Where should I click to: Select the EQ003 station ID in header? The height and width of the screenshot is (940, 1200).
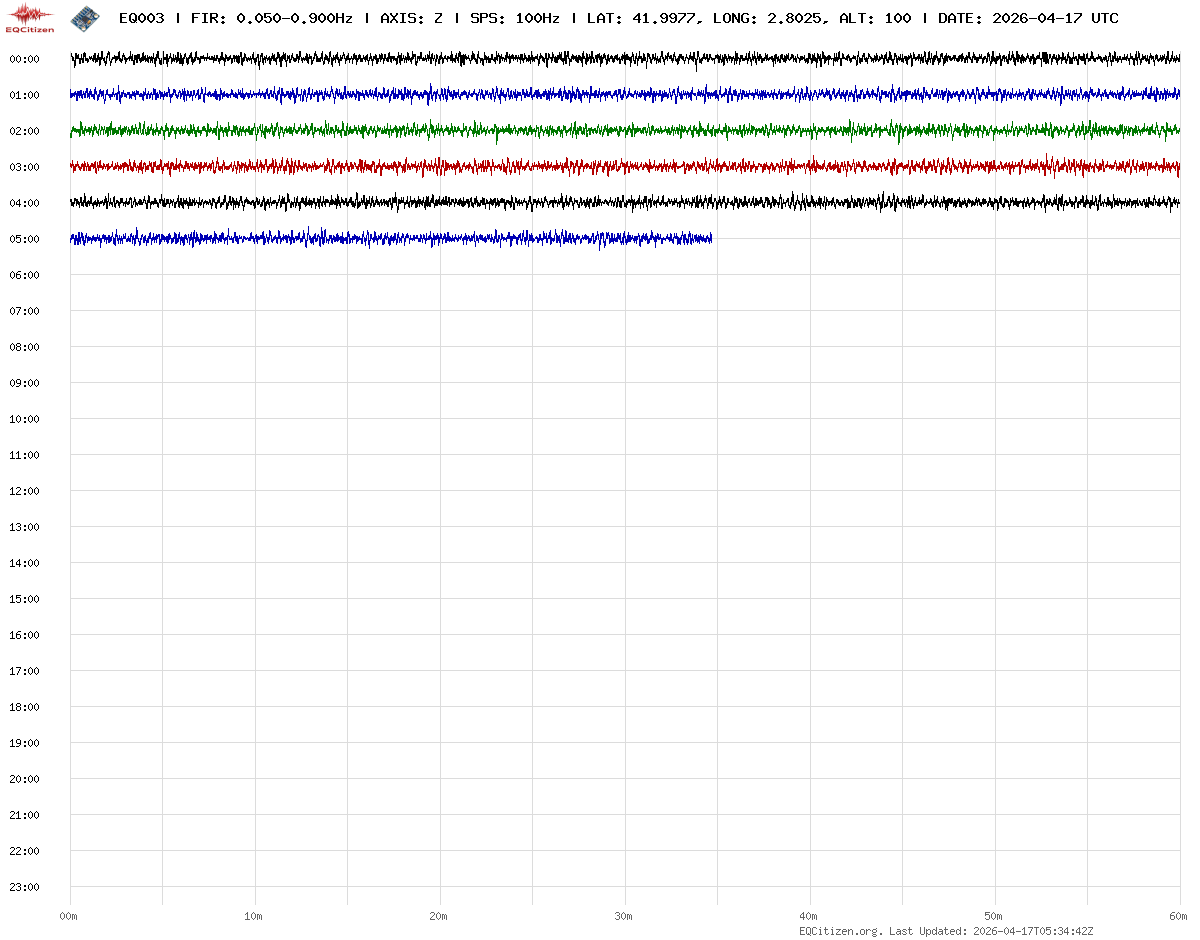(142, 18)
